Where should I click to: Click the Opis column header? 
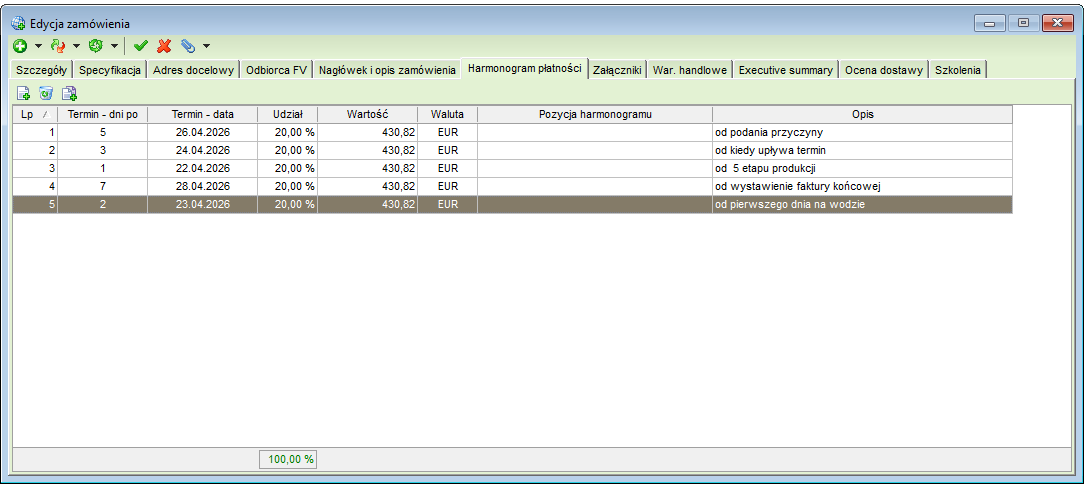[863, 114]
